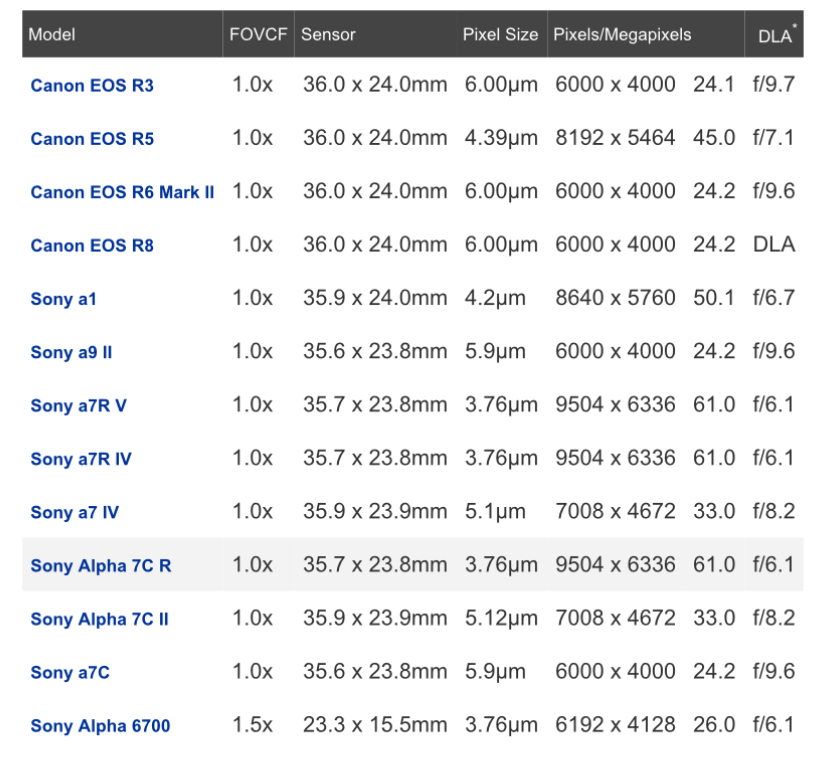Click 23.3 x 15.5mm sensor for Sony Alpha 6700
This screenshot has width=828, height=768.
click(375, 725)
